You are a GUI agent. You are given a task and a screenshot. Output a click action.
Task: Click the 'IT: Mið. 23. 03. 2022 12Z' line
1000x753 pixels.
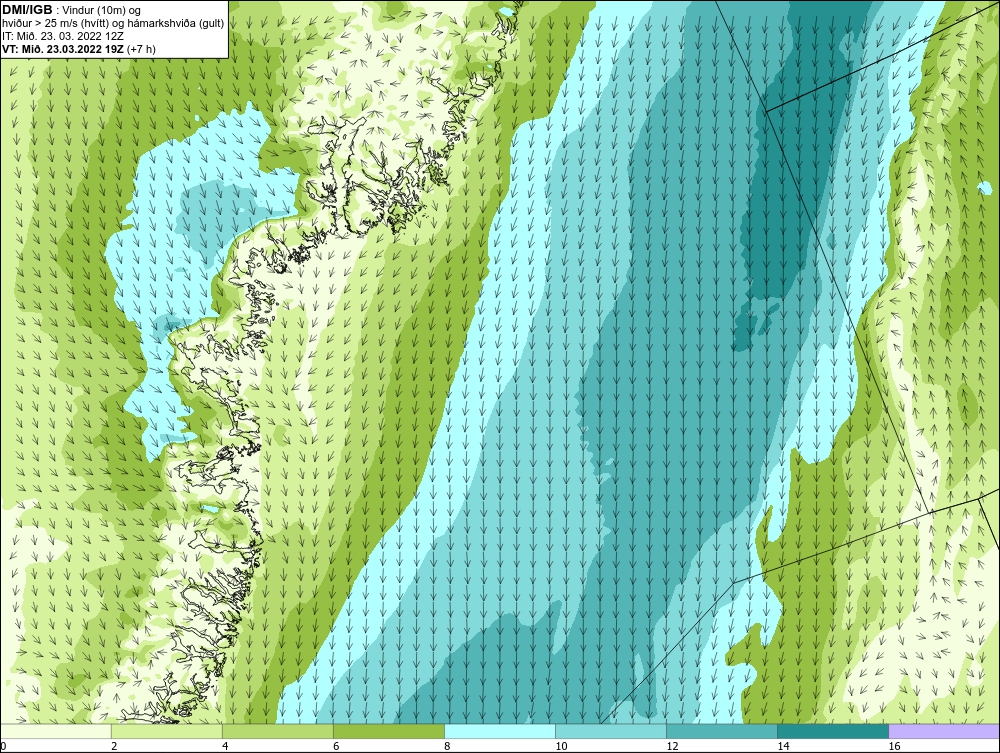pyautogui.click(x=63, y=36)
